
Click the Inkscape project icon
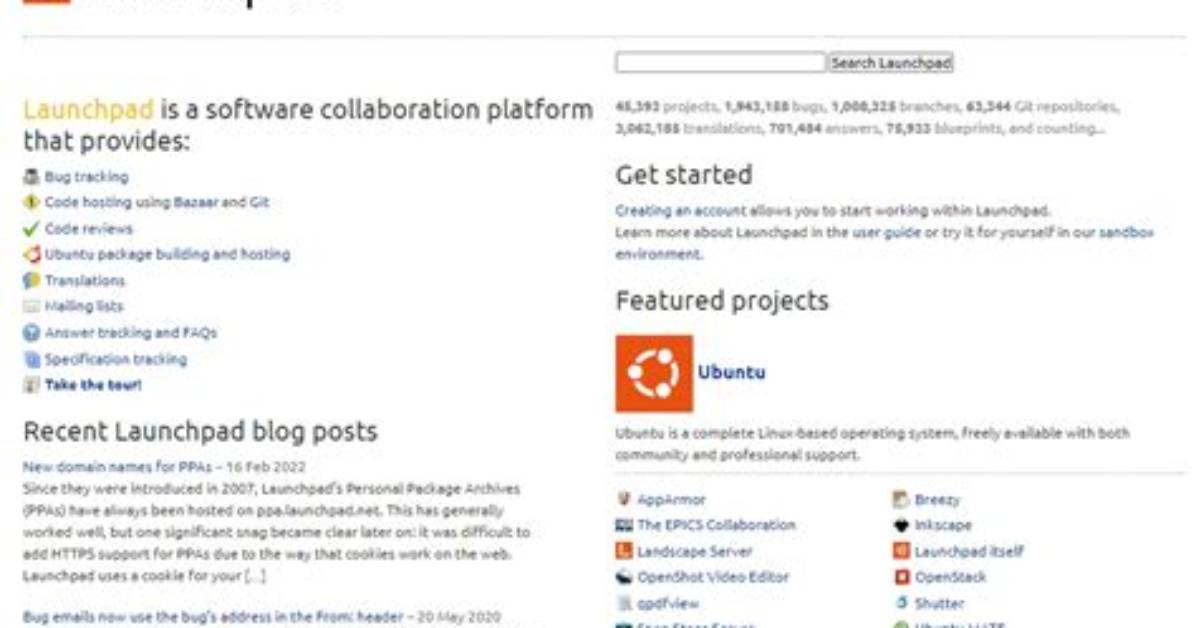tap(902, 525)
